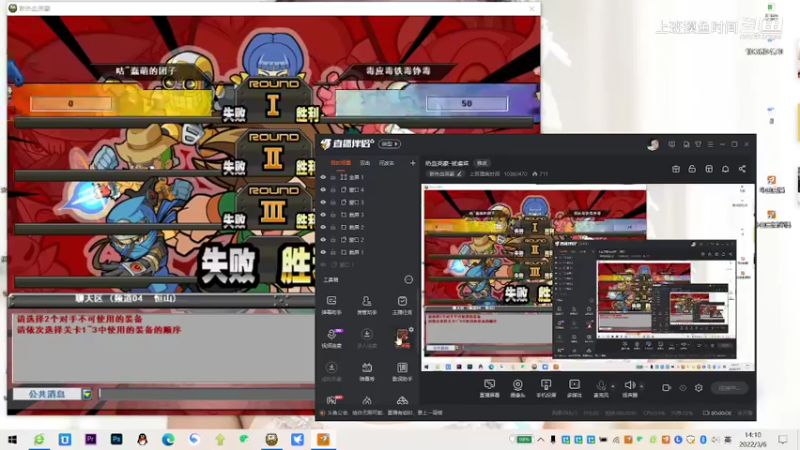Expand the speaker options arrow
The image size is (800, 450).
641,386
